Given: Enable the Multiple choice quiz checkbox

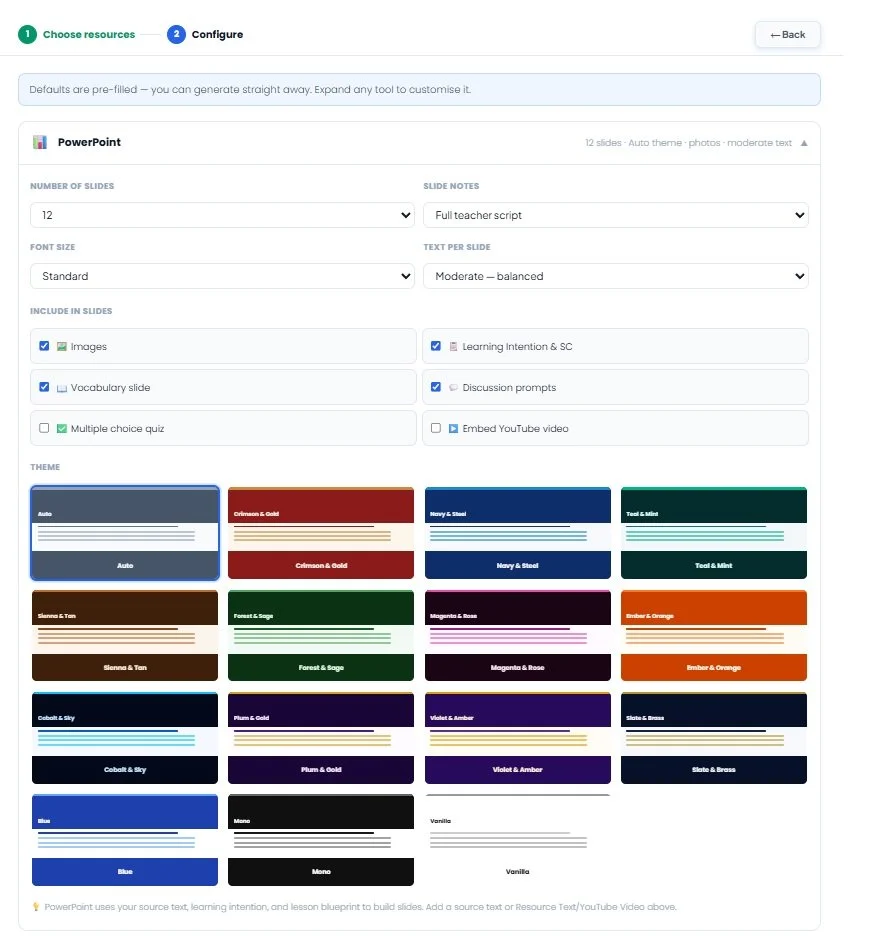Looking at the screenshot, I should 44,428.
